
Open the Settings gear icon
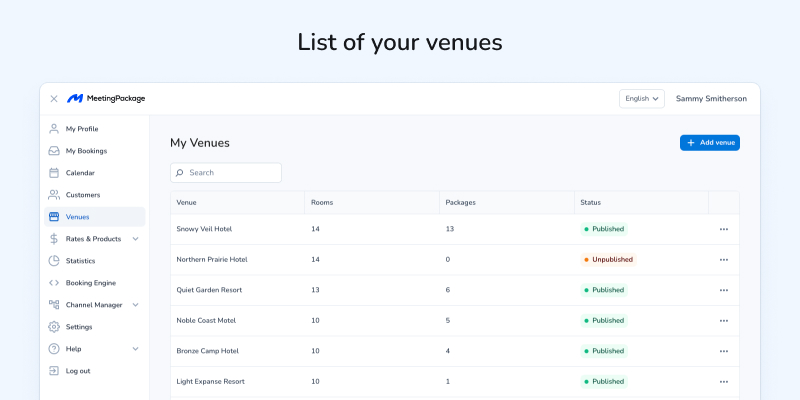coord(54,327)
